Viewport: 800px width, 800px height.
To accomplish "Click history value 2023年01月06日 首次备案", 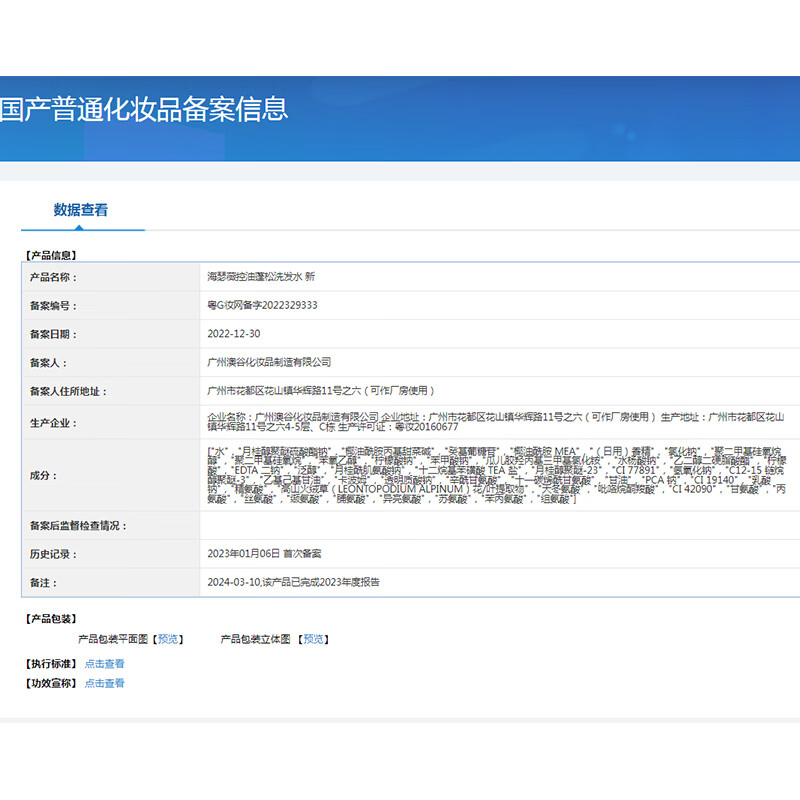I will [x=264, y=554].
